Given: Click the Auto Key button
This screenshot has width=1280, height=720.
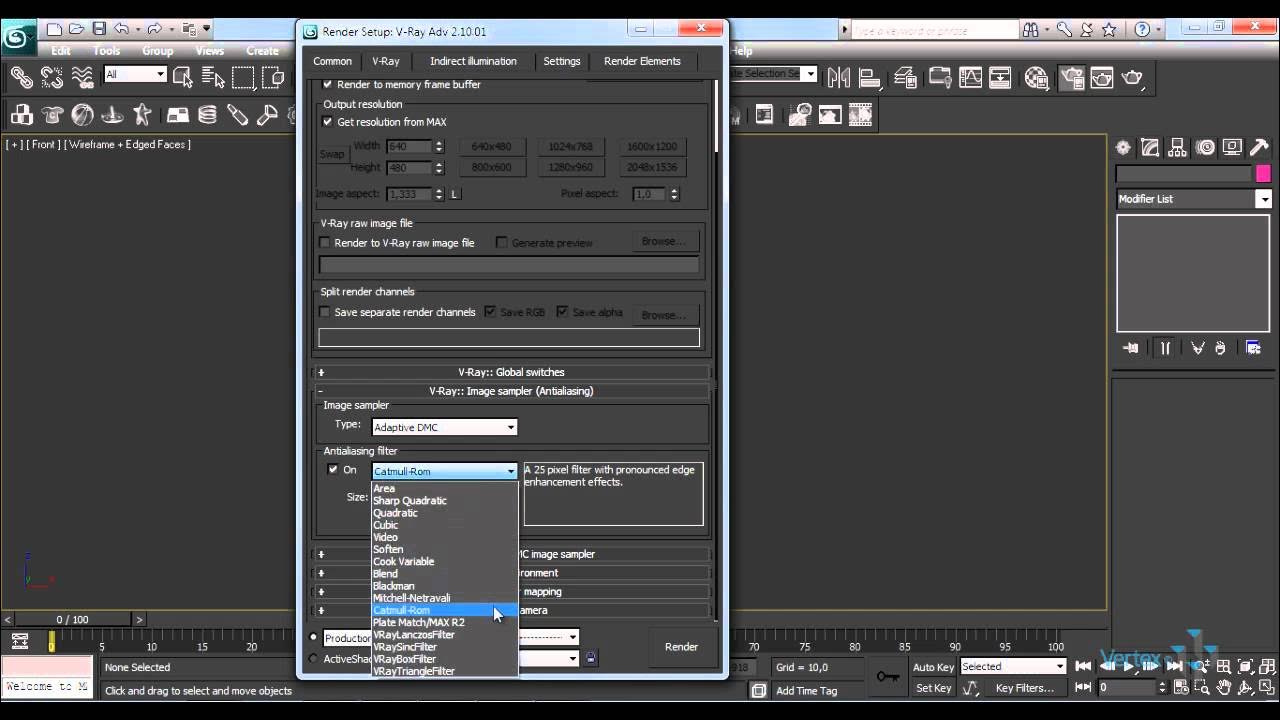Looking at the screenshot, I should pos(933,667).
